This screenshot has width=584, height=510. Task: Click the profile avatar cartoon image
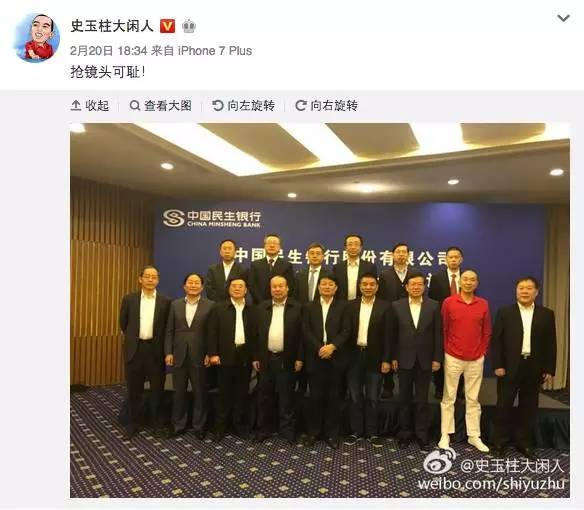click(37, 38)
